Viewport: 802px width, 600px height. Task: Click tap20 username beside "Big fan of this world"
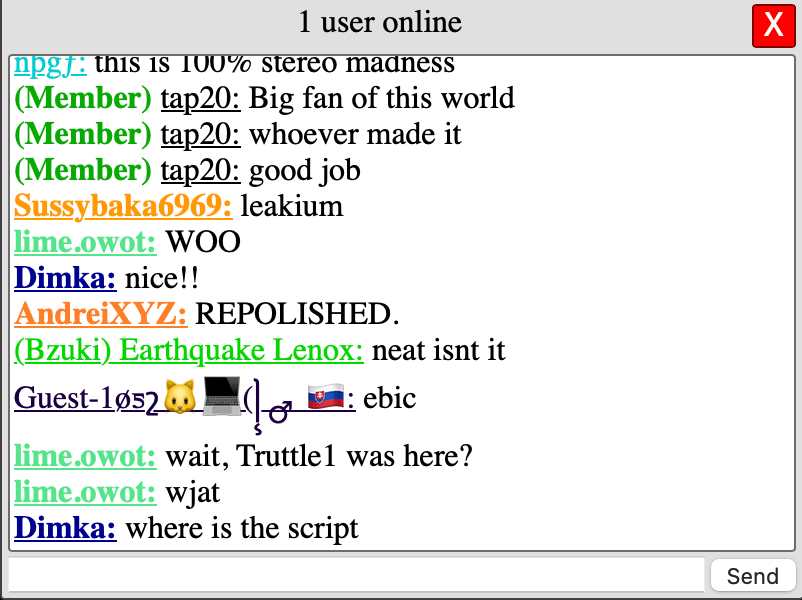tap(200, 99)
